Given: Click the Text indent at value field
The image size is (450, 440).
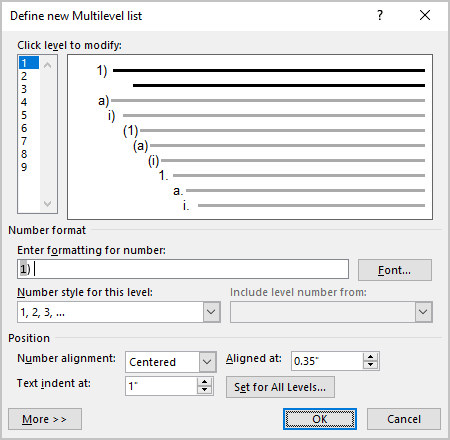Looking at the screenshot, I should (161, 386).
